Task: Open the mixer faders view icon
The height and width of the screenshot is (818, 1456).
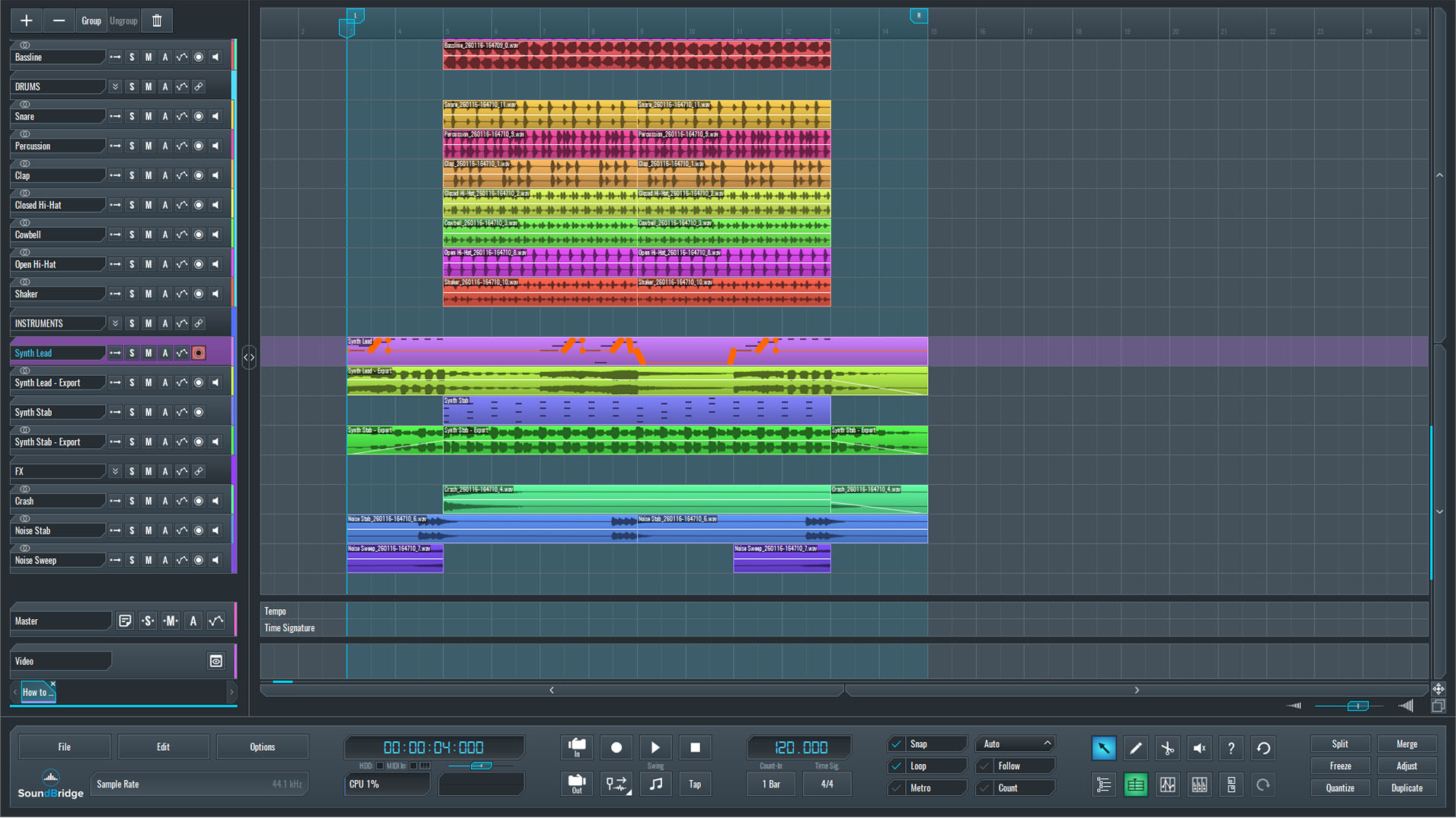Action: tap(1199, 784)
